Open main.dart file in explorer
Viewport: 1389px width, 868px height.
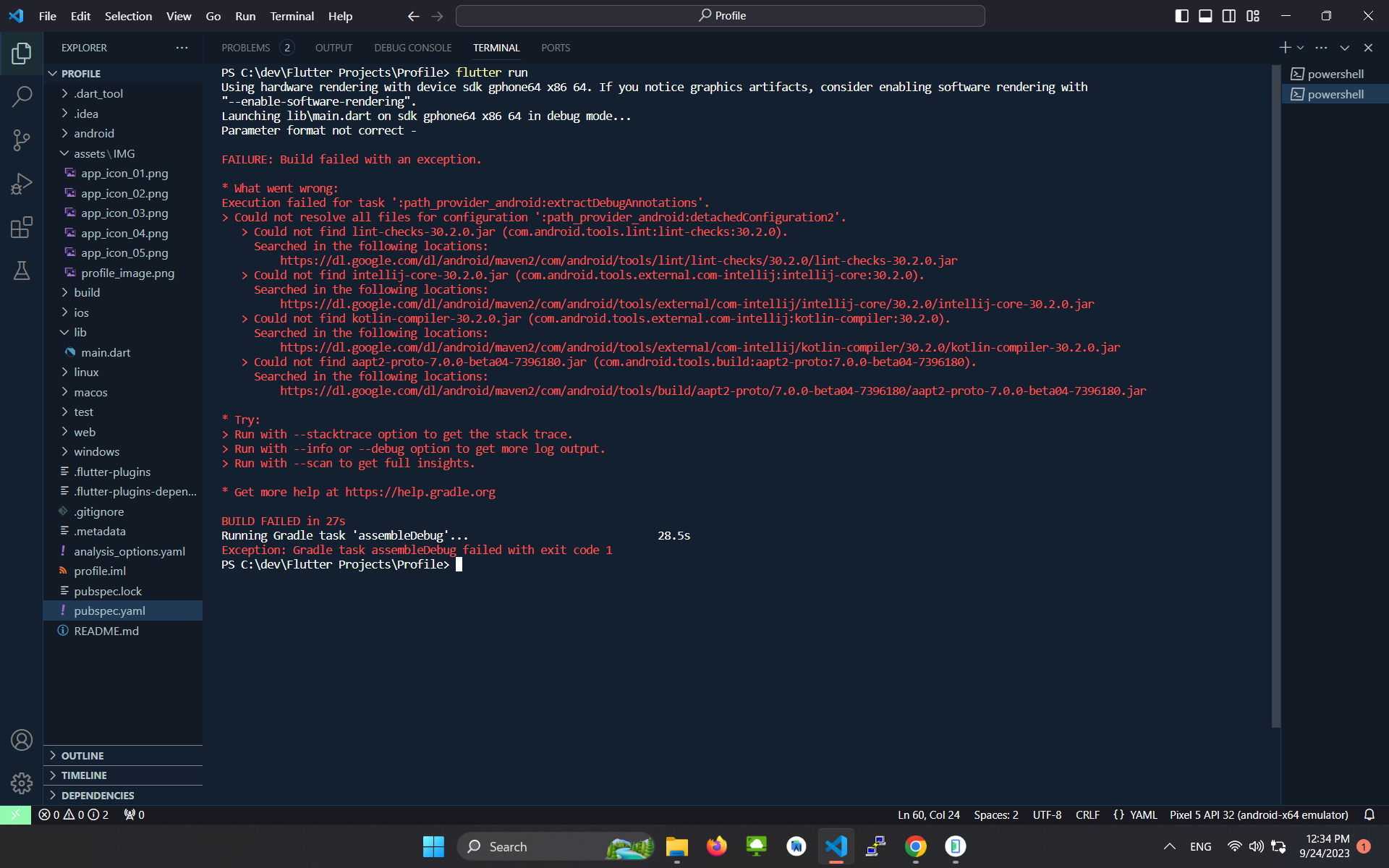click(x=123, y=352)
